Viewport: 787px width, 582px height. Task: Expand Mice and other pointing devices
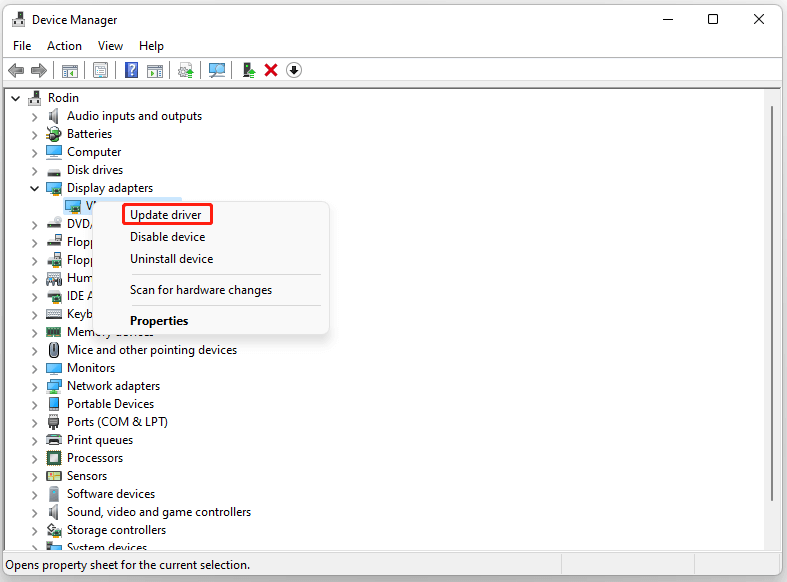point(34,351)
